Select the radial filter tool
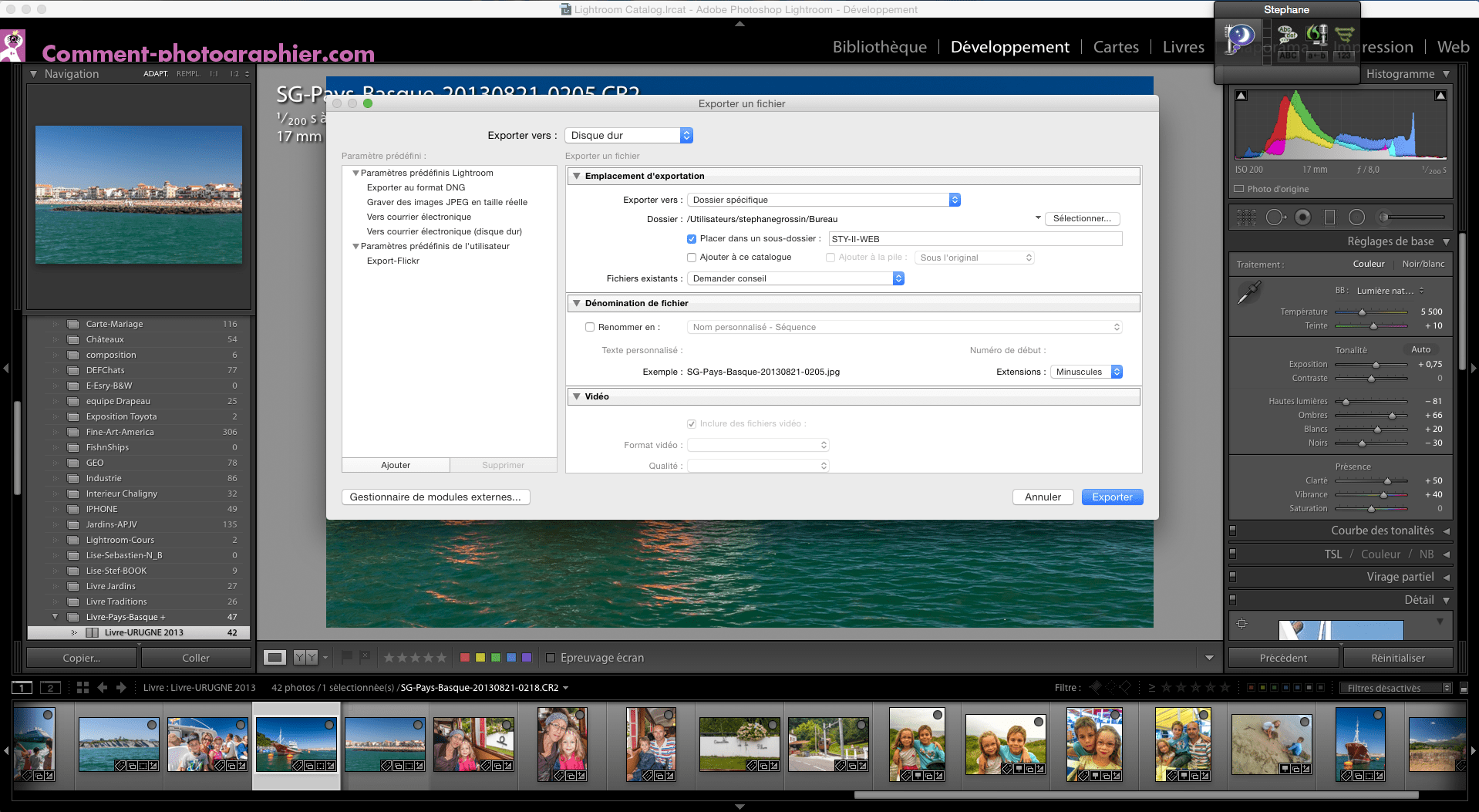Image resolution: width=1479 pixels, height=812 pixels. [1356, 217]
